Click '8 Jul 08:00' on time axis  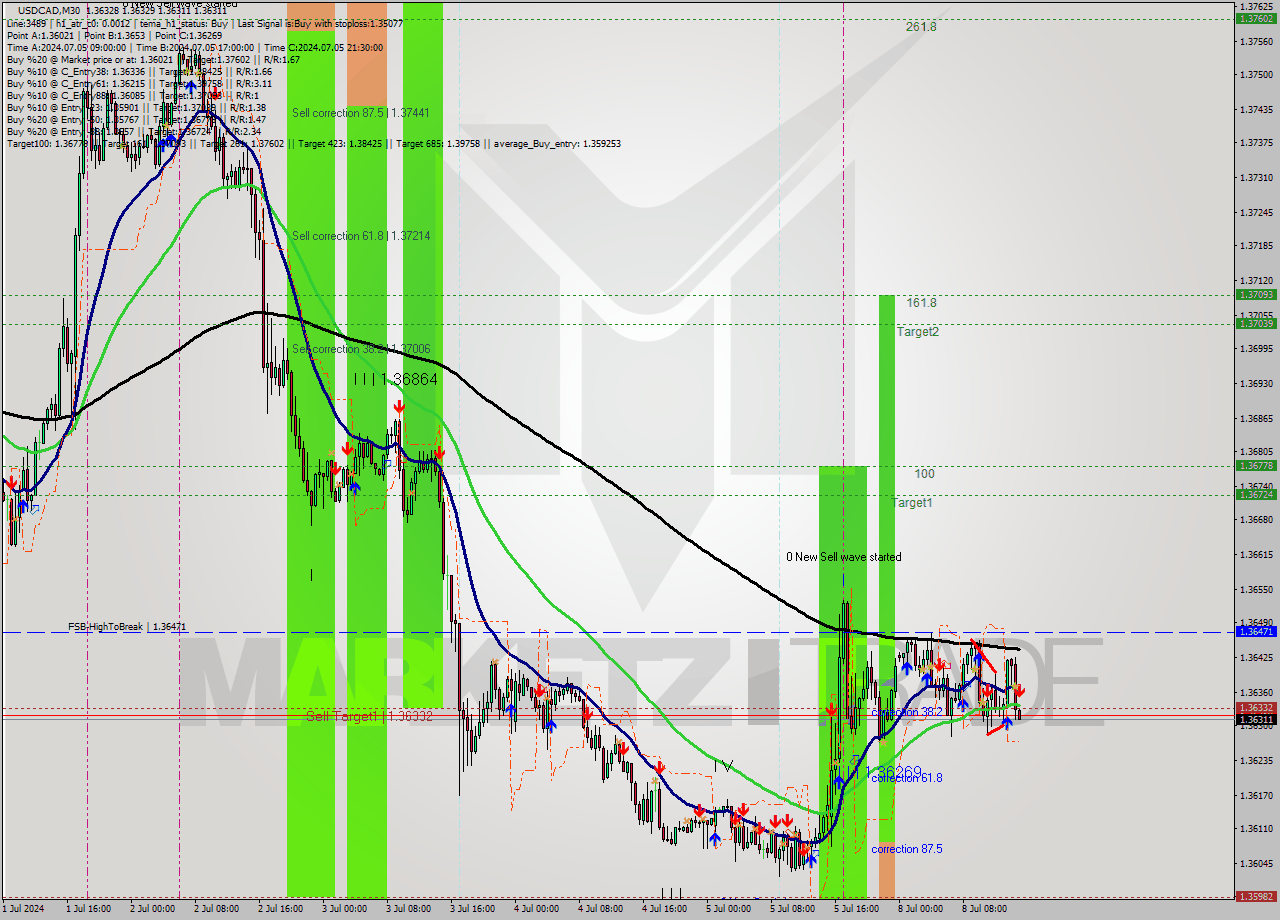tap(985, 909)
